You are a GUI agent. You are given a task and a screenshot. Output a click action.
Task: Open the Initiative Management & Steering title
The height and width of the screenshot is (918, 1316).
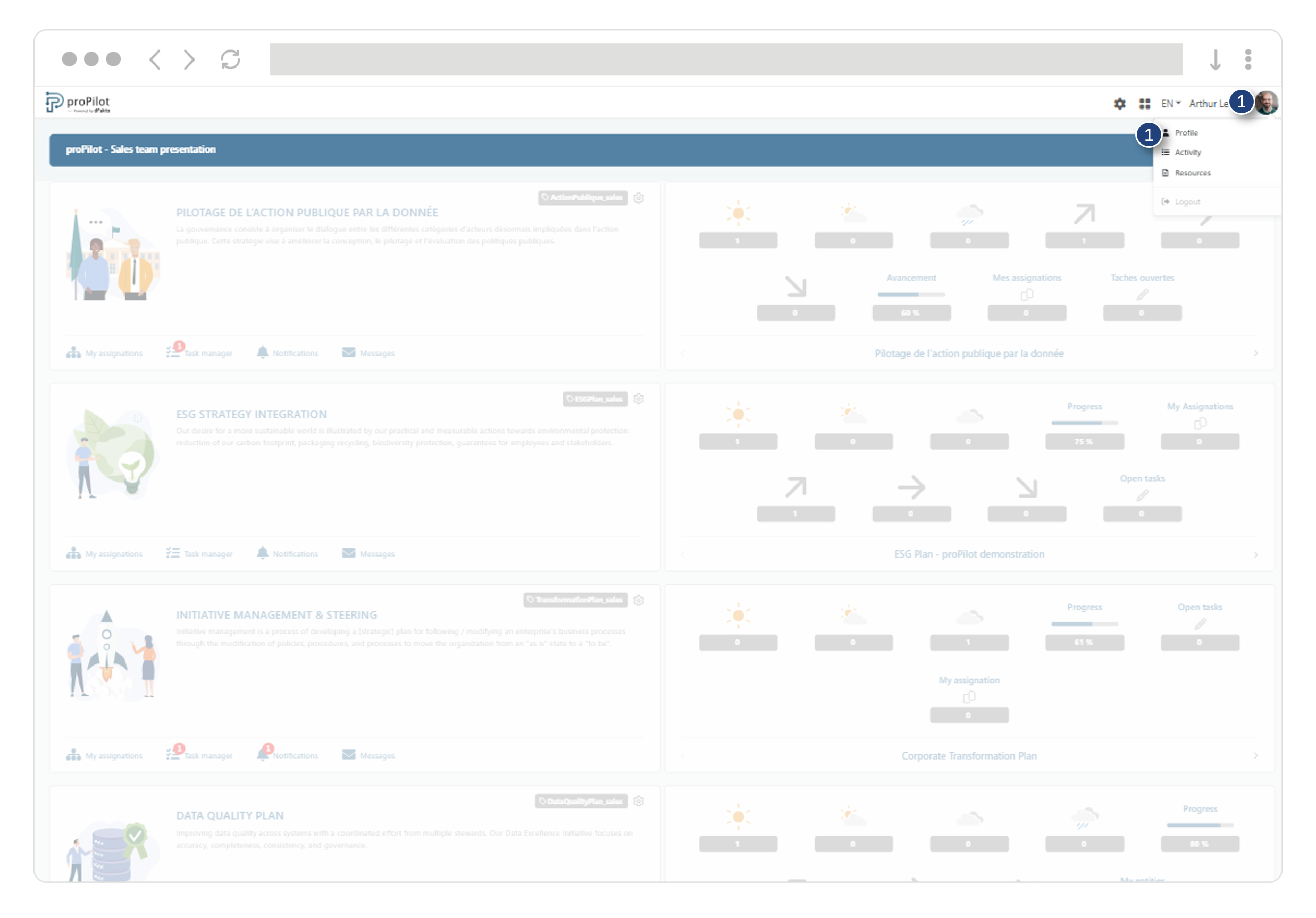(276, 615)
